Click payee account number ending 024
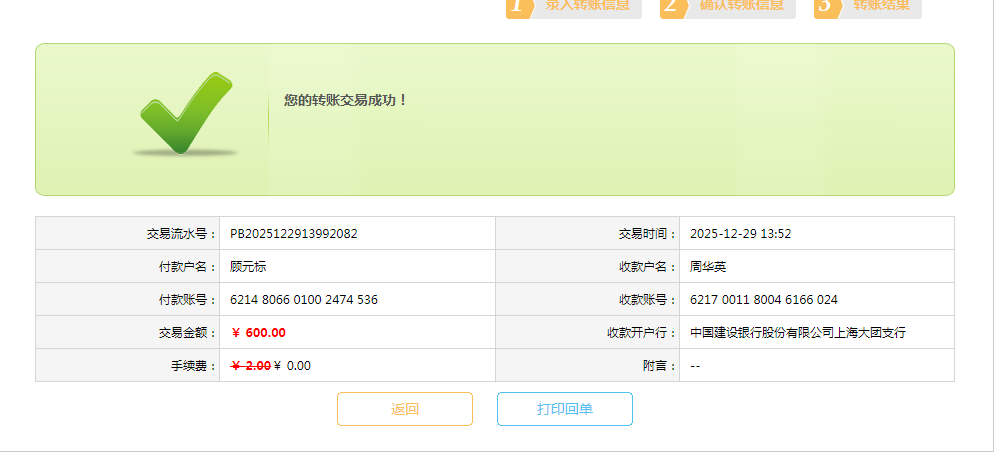The height and width of the screenshot is (455, 995). [x=764, y=300]
